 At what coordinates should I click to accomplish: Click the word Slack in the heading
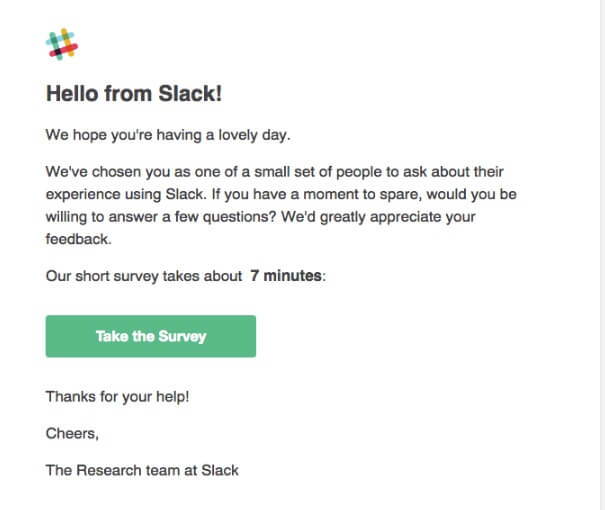[x=190, y=94]
